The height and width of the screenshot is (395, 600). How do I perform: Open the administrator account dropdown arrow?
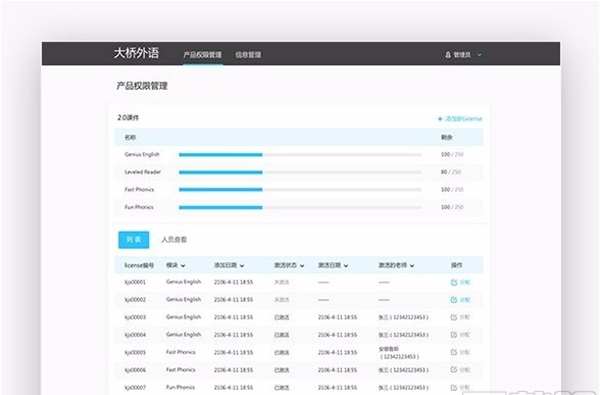pyautogui.click(x=479, y=55)
